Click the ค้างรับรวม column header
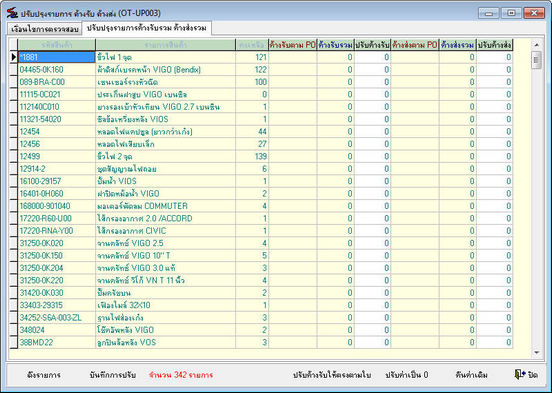 click(x=335, y=45)
